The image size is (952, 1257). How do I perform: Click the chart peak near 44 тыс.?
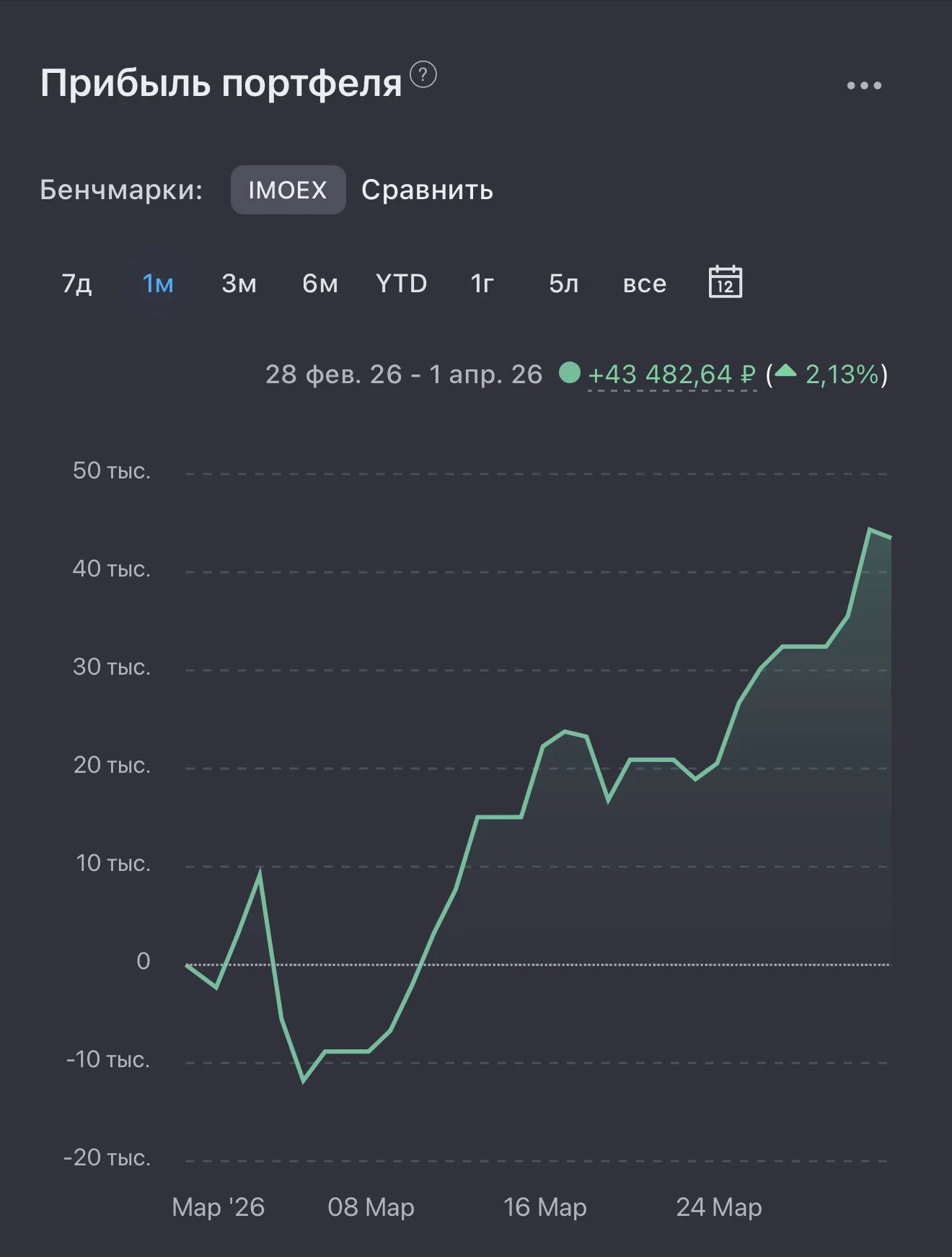870,530
